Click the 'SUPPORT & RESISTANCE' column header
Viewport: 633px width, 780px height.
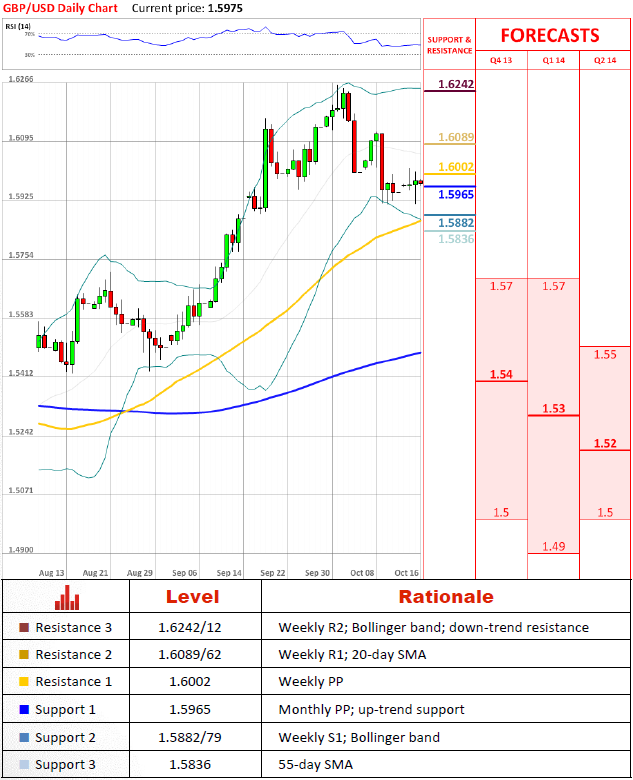[x=449, y=45]
